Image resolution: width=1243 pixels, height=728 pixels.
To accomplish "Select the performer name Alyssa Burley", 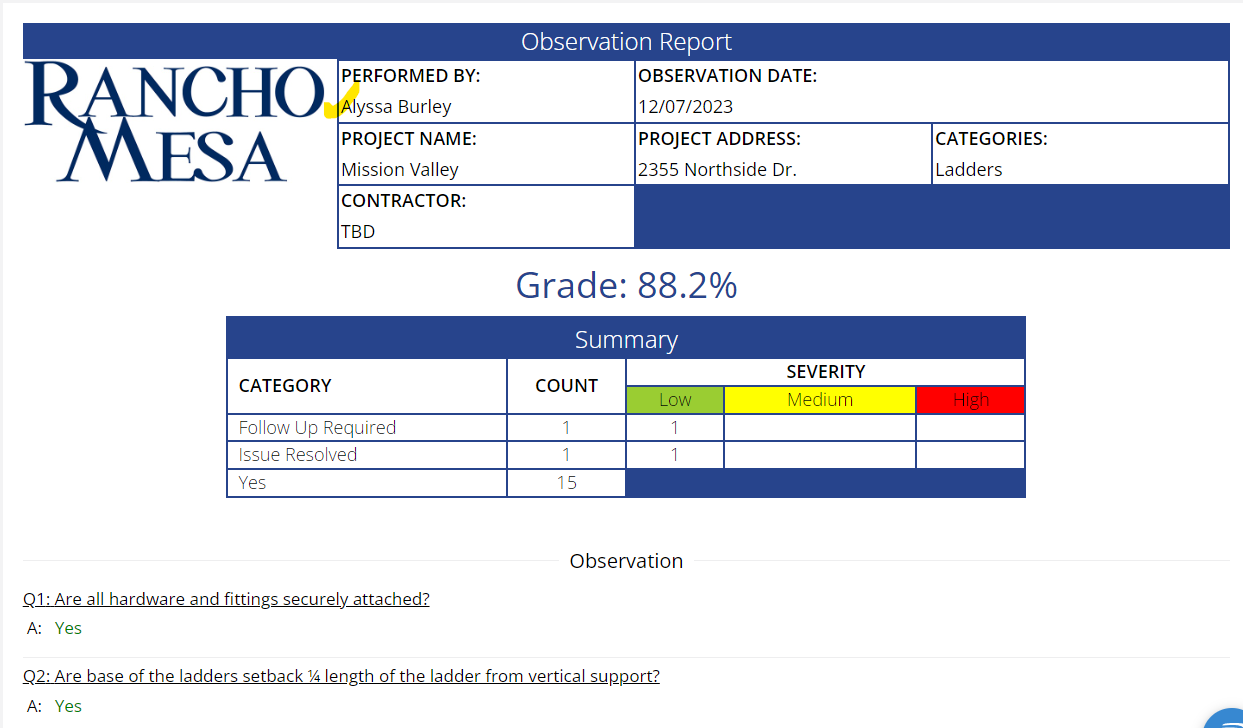I will 396,106.
